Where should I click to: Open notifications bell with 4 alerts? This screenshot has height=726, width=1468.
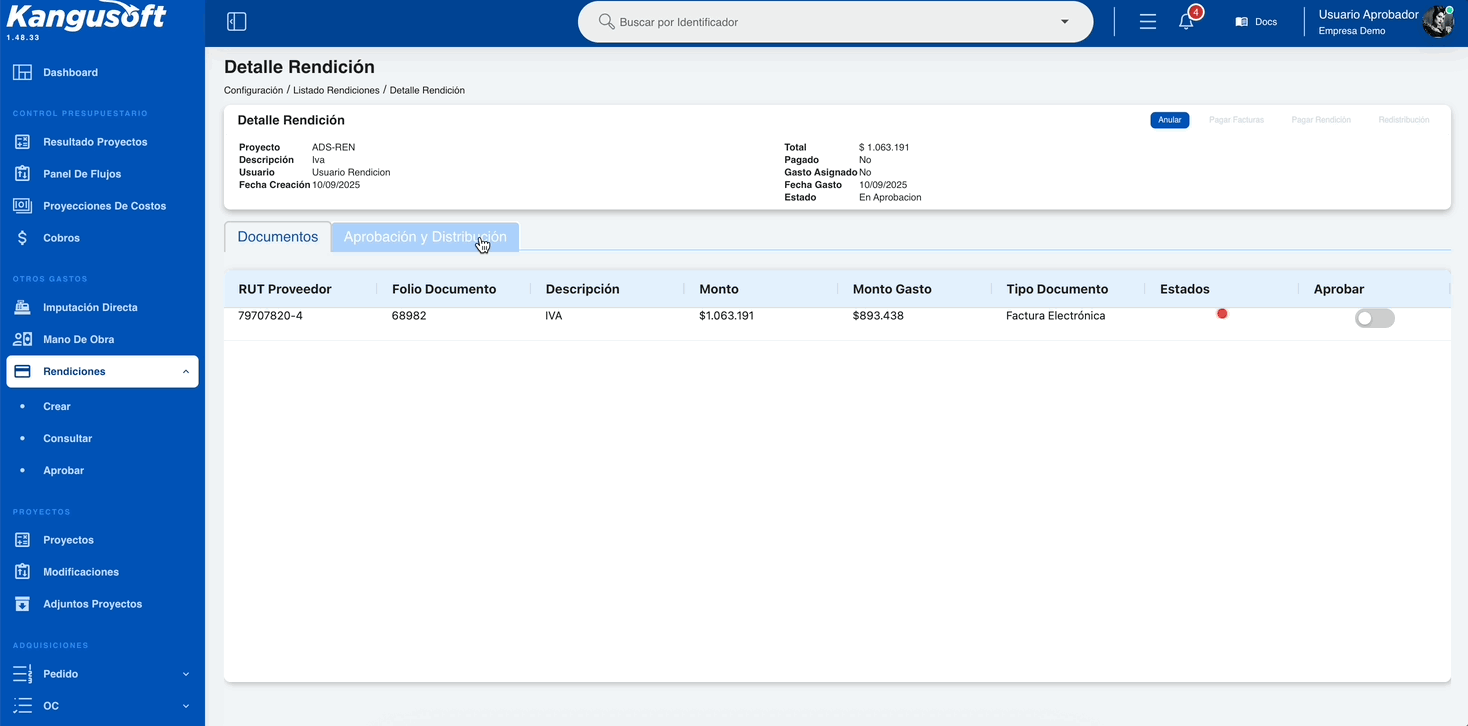coord(1187,21)
